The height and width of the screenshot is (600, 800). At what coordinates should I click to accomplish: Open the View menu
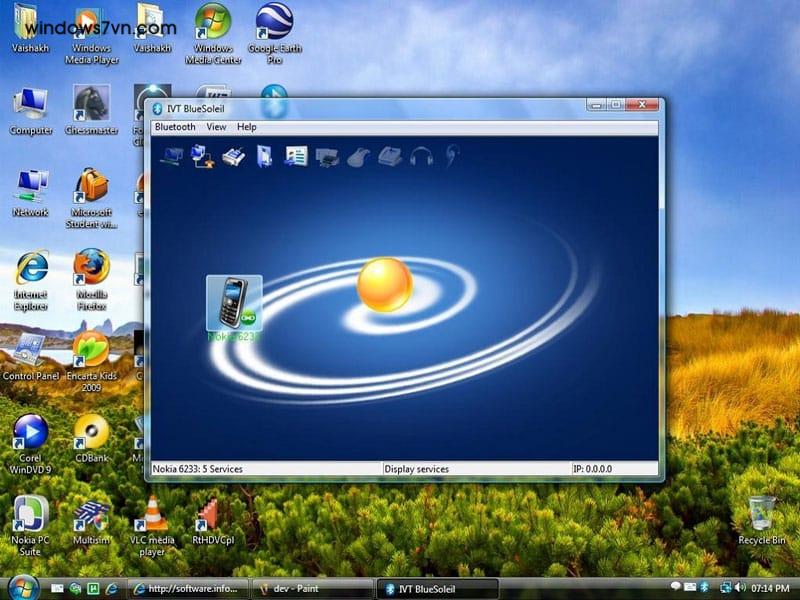coord(216,127)
